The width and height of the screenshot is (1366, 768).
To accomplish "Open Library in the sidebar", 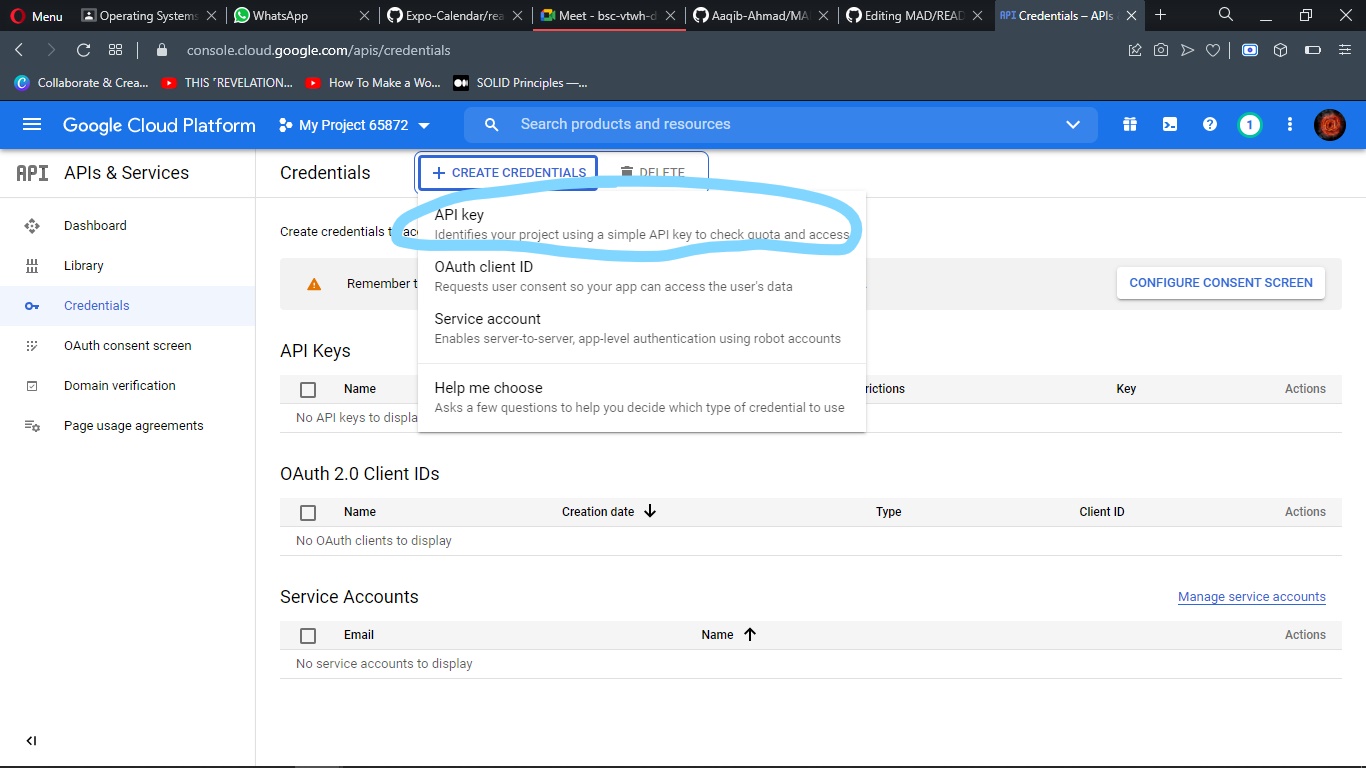I will coord(128,266).
